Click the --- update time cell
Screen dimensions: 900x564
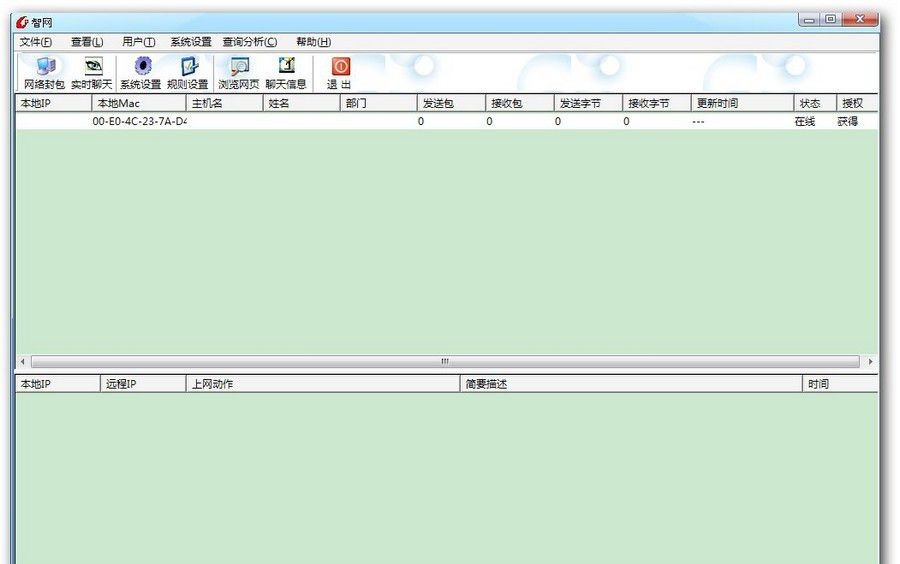pos(698,122)
